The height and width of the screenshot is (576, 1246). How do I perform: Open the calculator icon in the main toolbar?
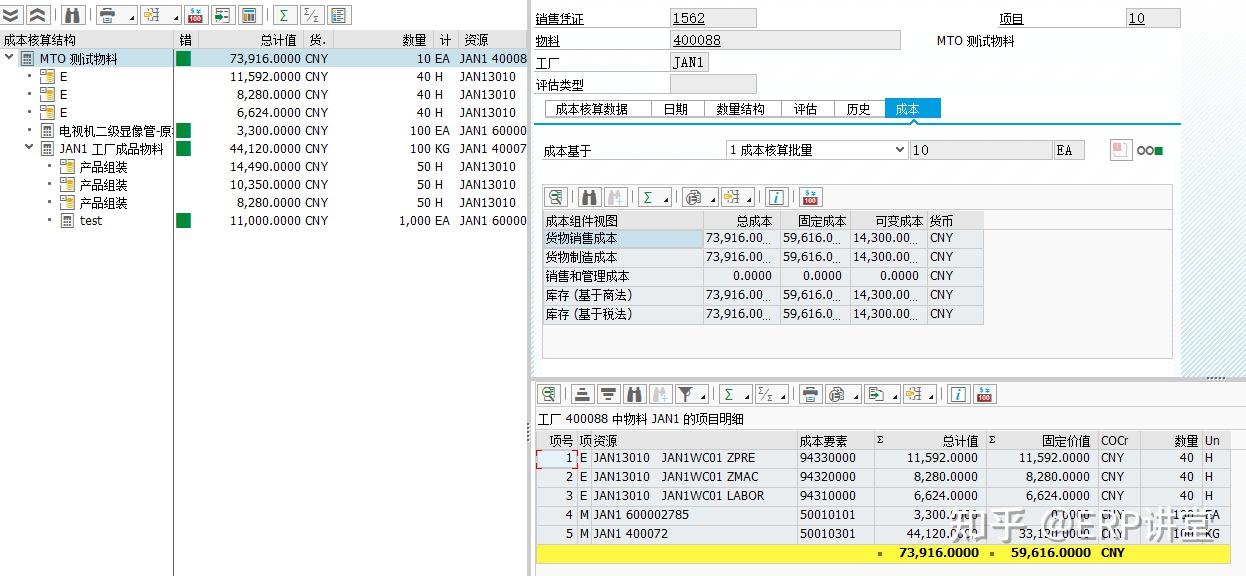pyautogui.click(x=247, y=15)
